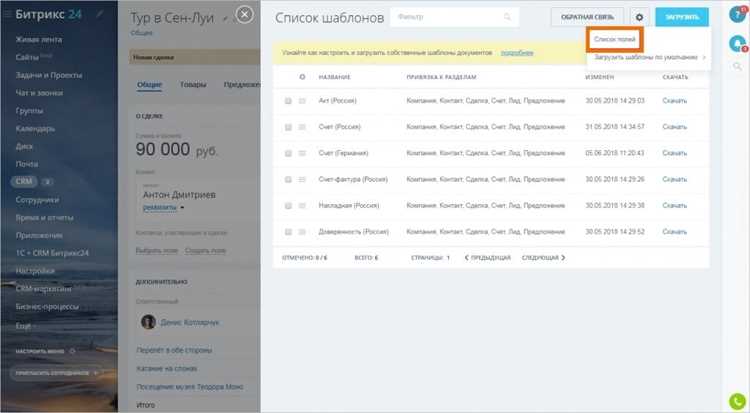The width and height of the screenshot is (750, 413).
Task: Click the blue Загрузить button
Action: pos(682,17)
